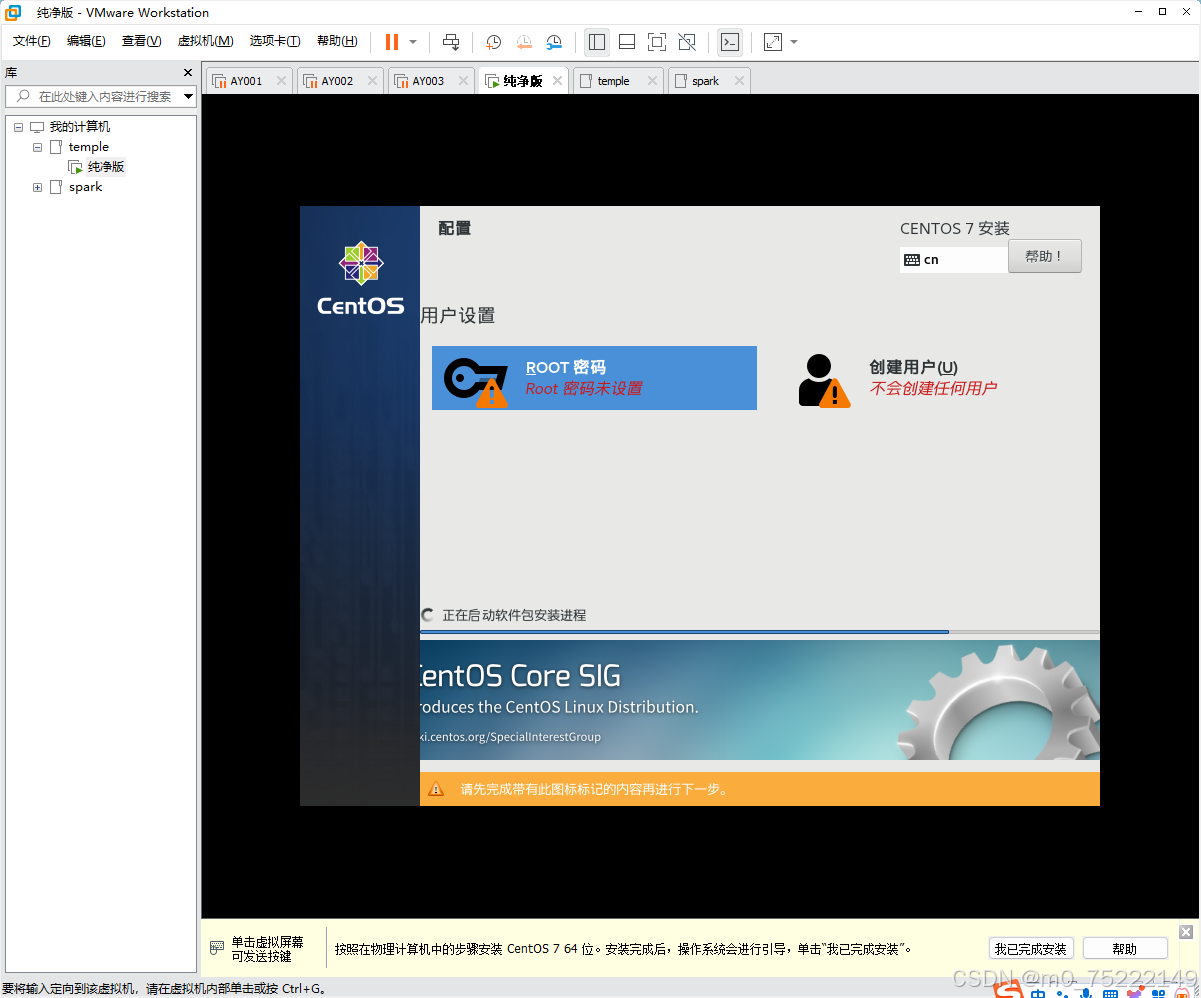Open the 选项卡(T) menu
Viewport: 1201px width, 998px height.
tap(275, 41)
